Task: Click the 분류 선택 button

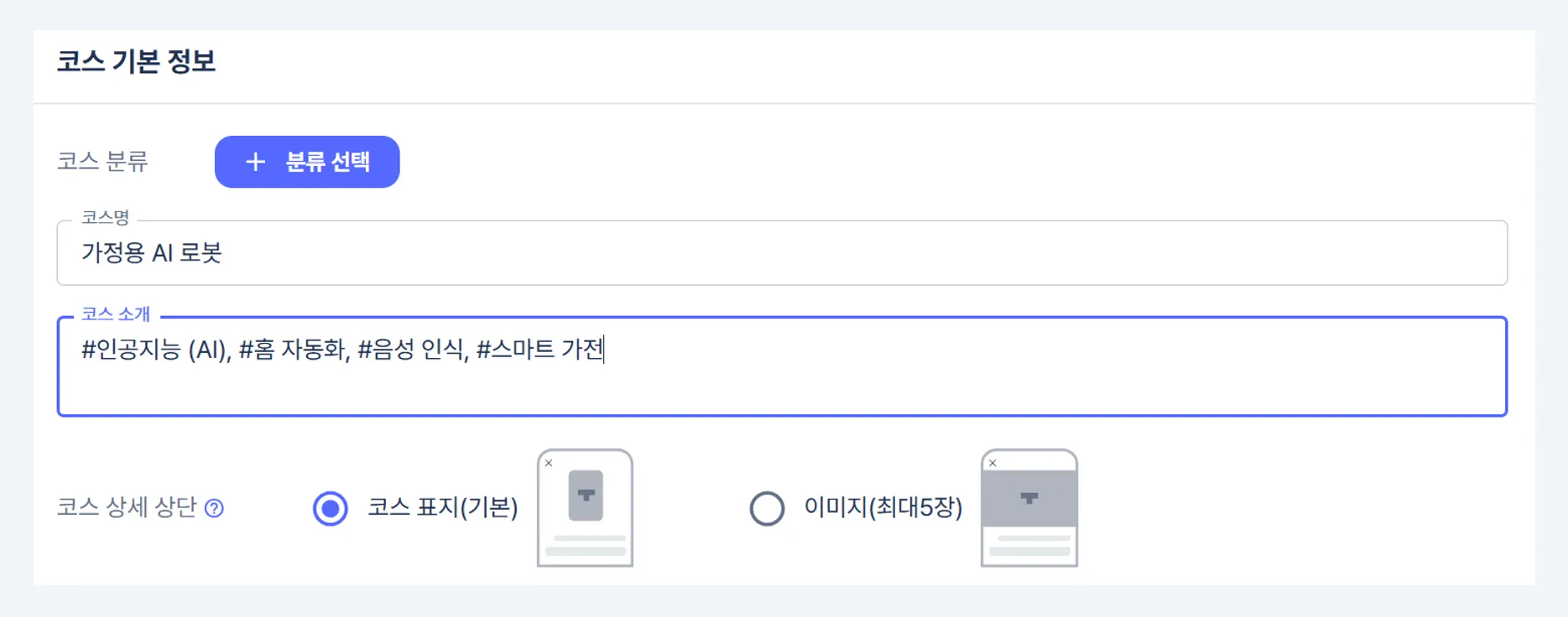Action: (307, 162)
